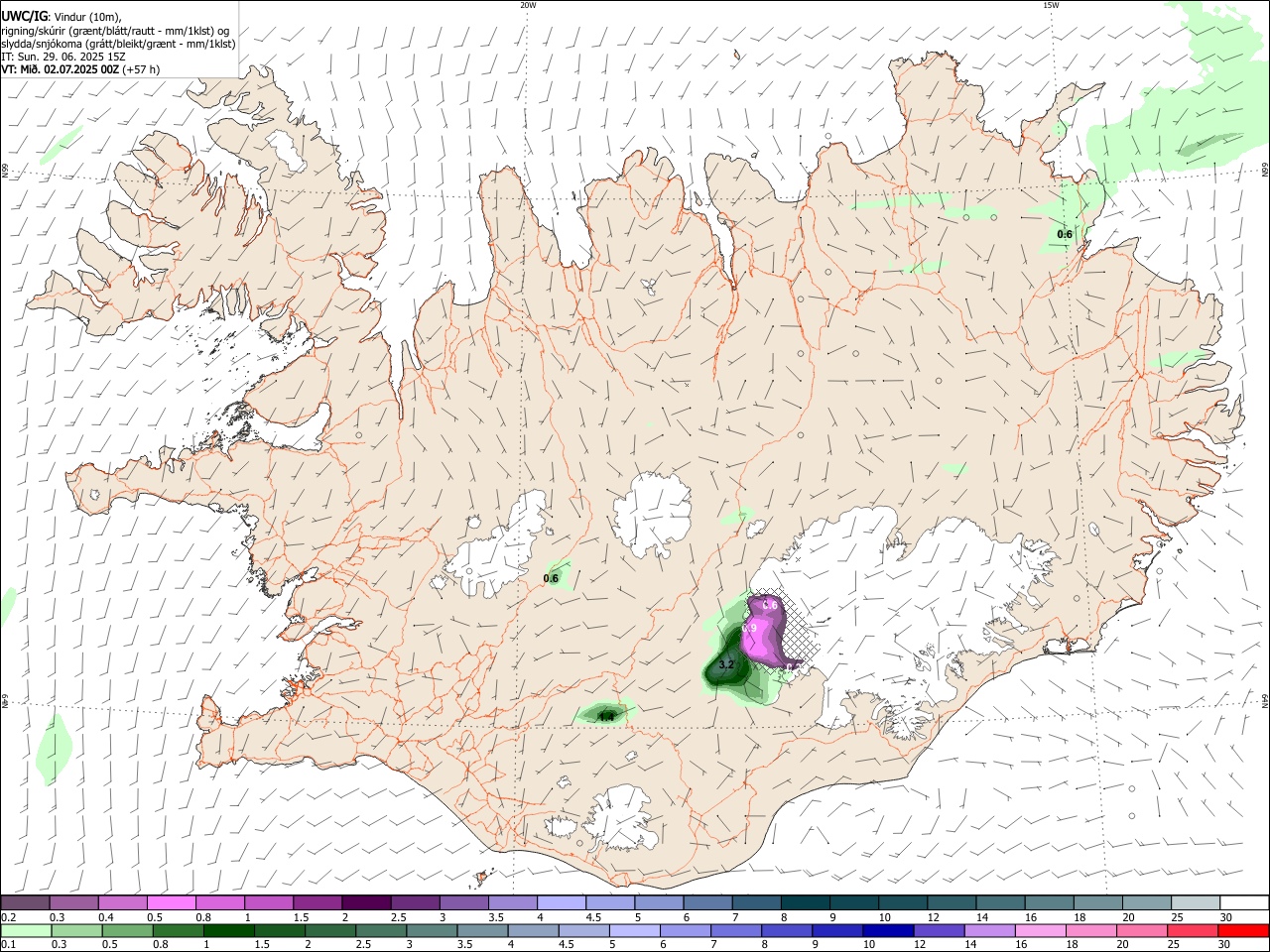Screen dimensions: 1270x952
Task: Select the bright pink 0.5 swatch in upper legend row
Action: [x=171, y=903]
